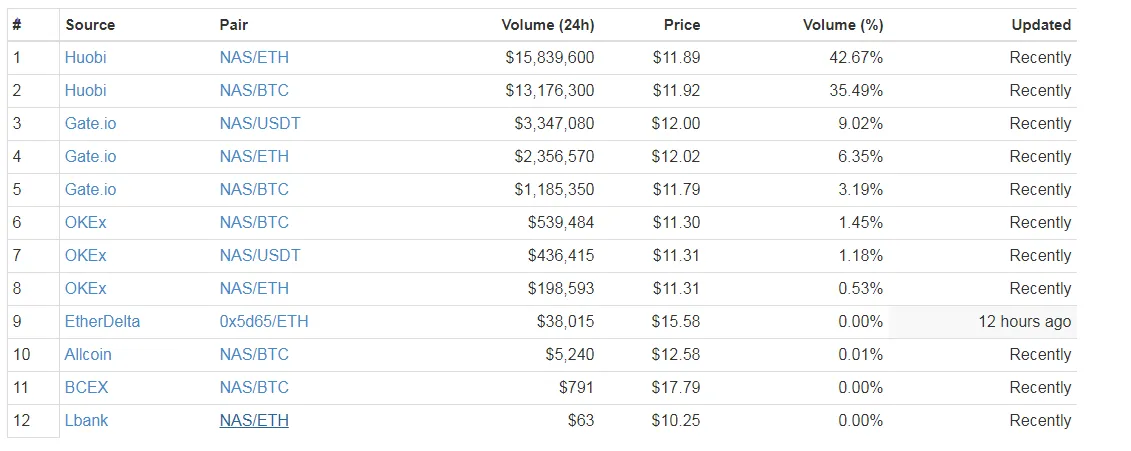1131x451 pixels.
Task: Click the Lbank source link
Action: [x=87, y=421]
